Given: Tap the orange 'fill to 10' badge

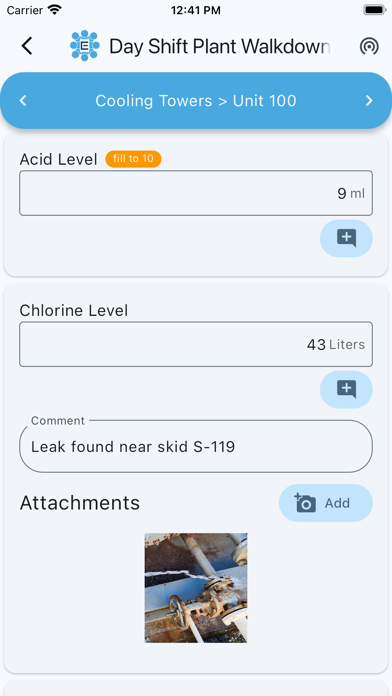Looking at the screenshot, I should click(x=133, y=159).
